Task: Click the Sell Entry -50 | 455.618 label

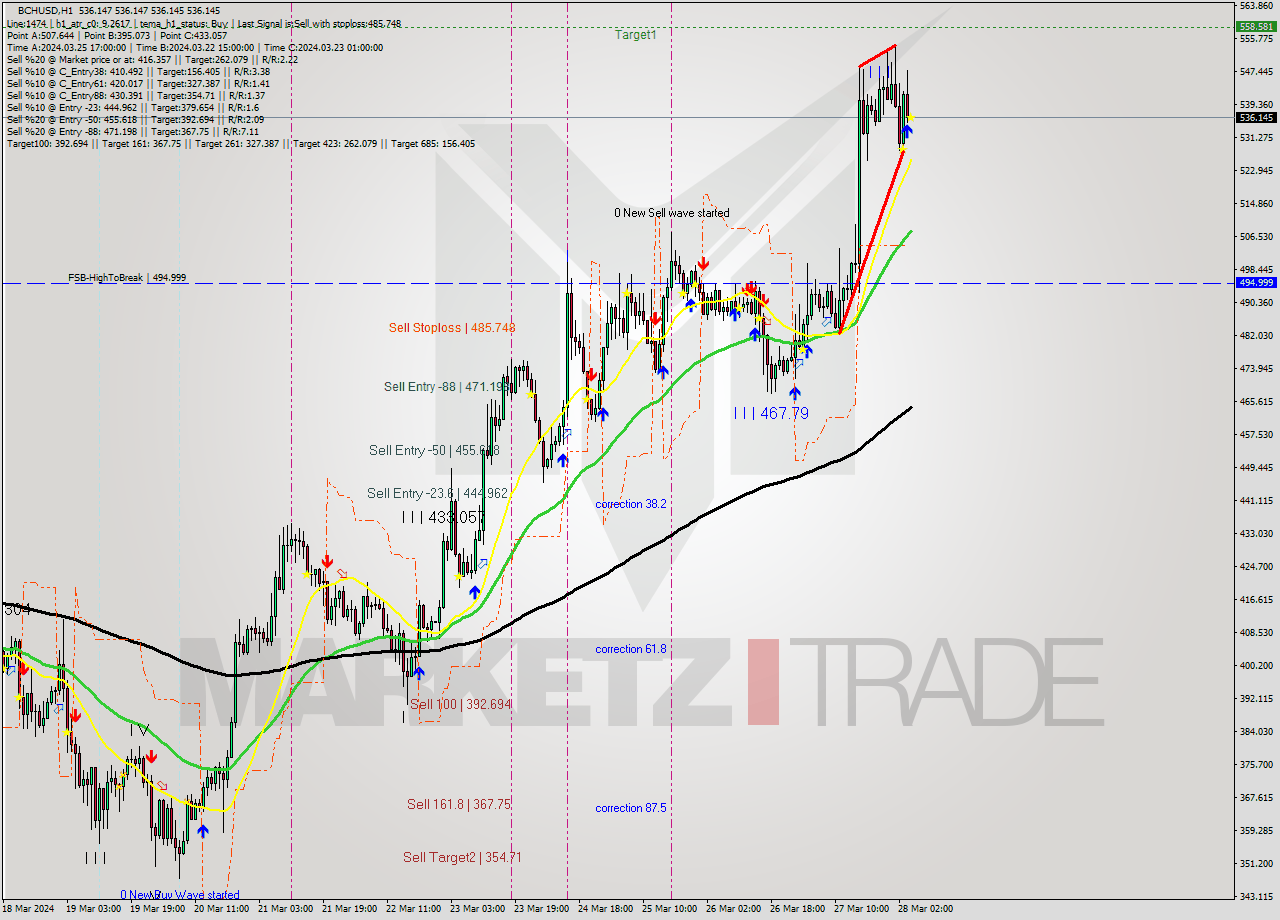Action: tap(434, 451)
